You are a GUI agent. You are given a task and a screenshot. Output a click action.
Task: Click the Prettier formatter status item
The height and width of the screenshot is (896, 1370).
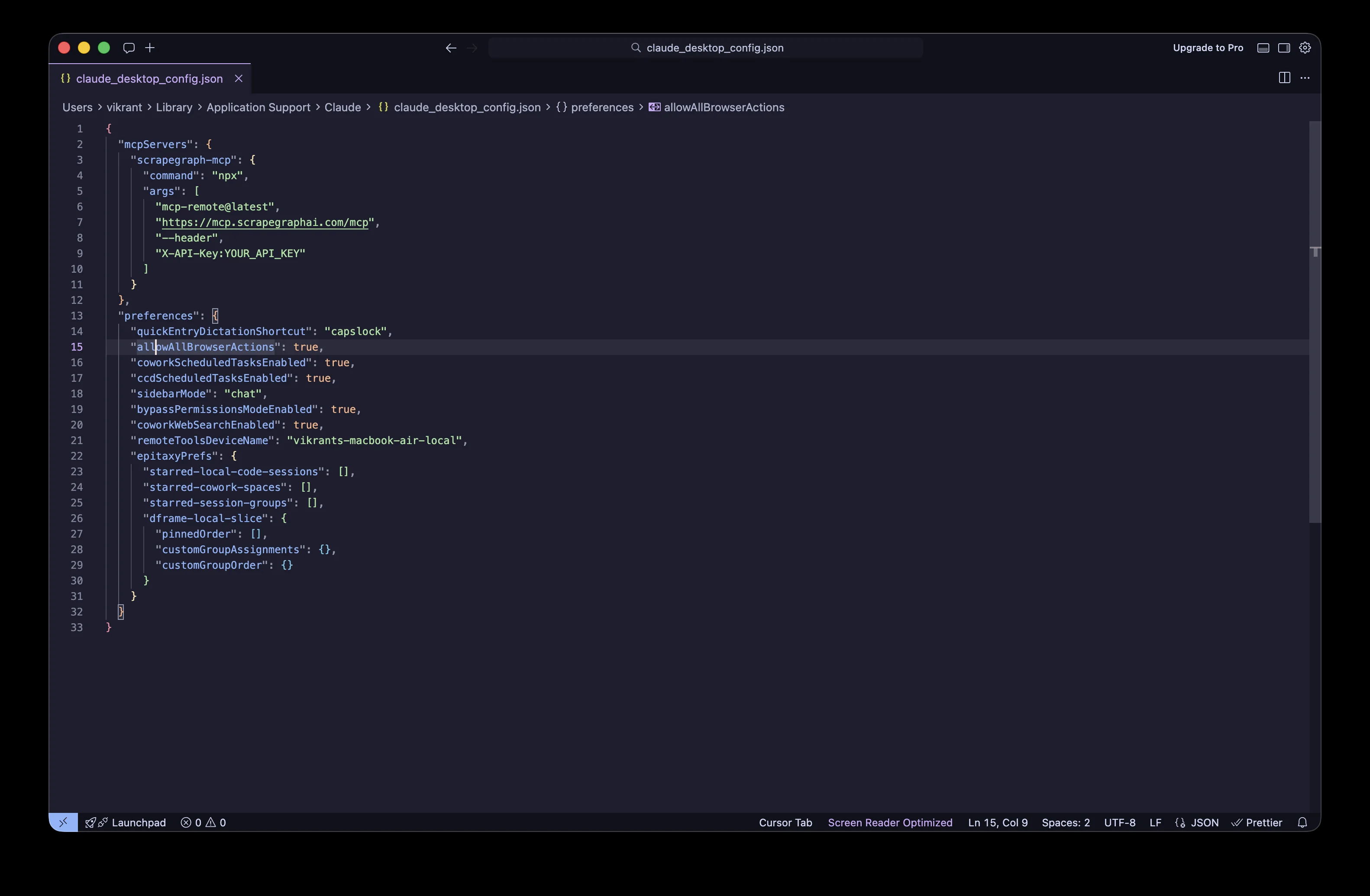click(x=1257, y=822)
